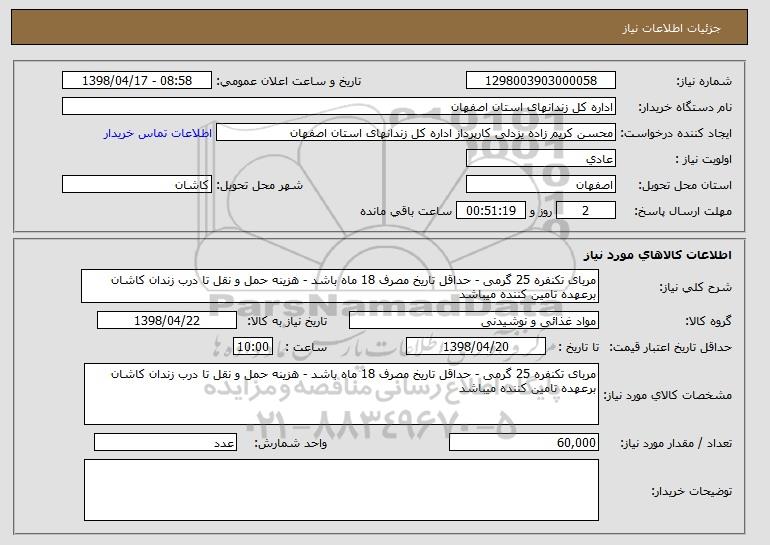Select the remaining time field 00:51:19
The height and width of the screenshot is (545, 770).
pos(491,211)
